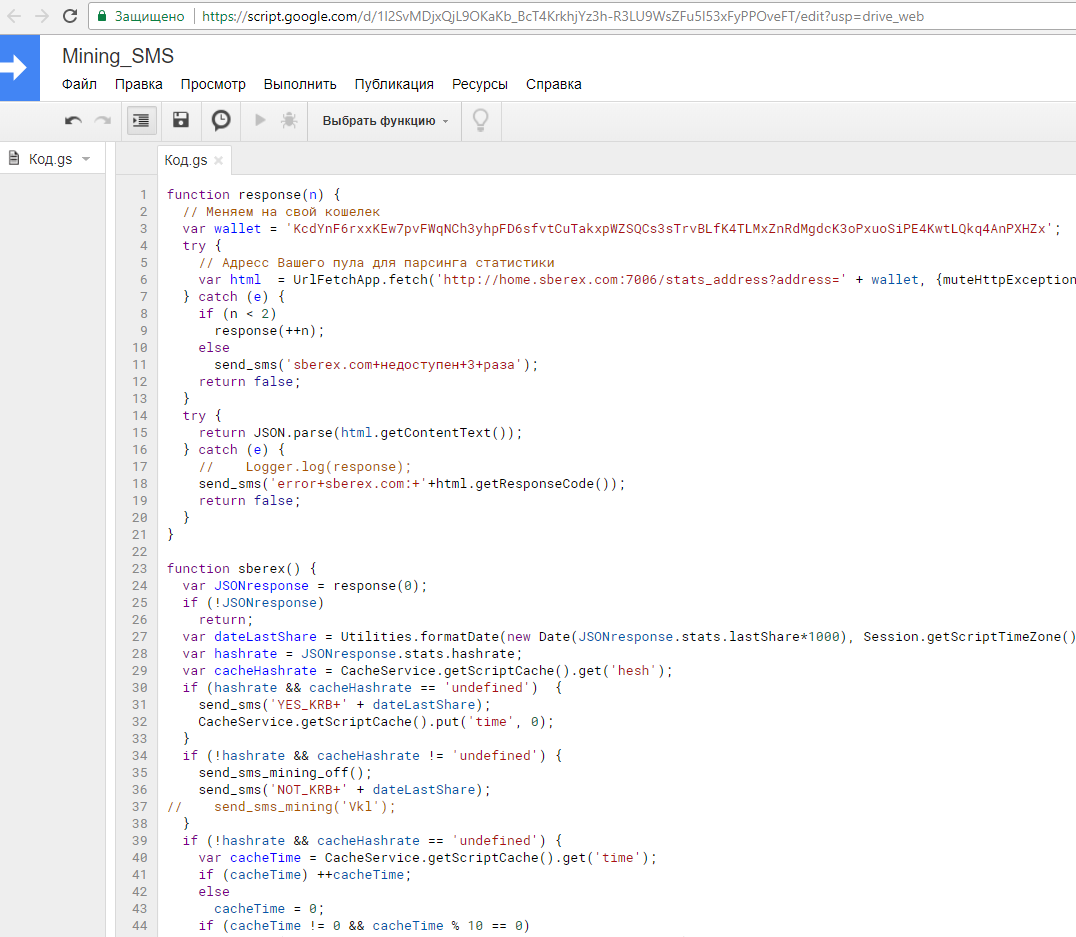Click the 'error+sberex.com:+' string on line 18

pos(349,484)
